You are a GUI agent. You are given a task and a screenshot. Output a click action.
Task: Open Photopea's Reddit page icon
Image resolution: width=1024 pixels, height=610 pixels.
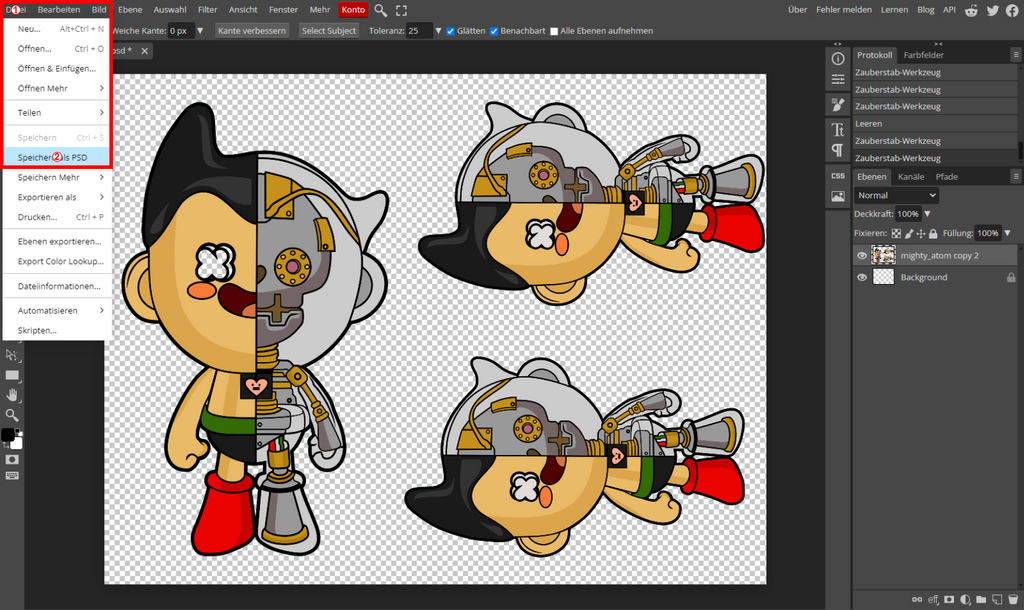tap(971, 10)
